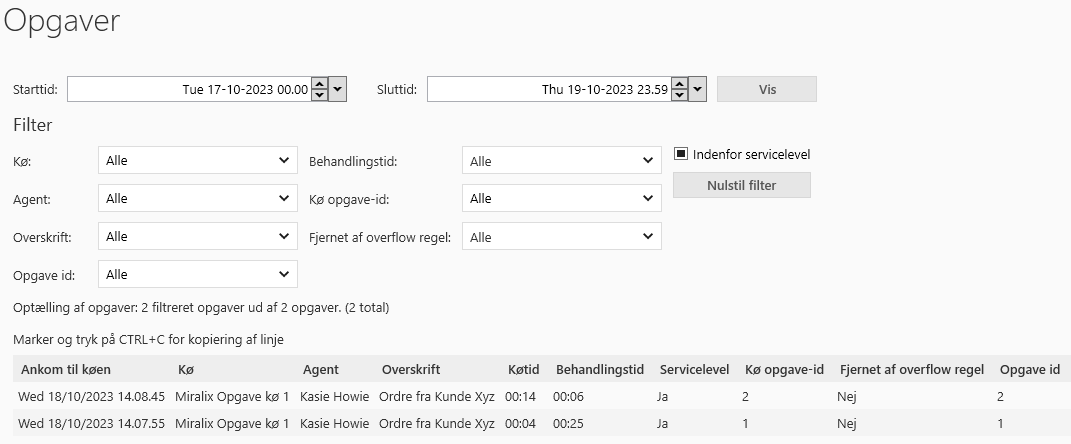1071x444 pixels.
Task: Increase the Starttid value with up arrow
Action: click(x=319, y=84)
